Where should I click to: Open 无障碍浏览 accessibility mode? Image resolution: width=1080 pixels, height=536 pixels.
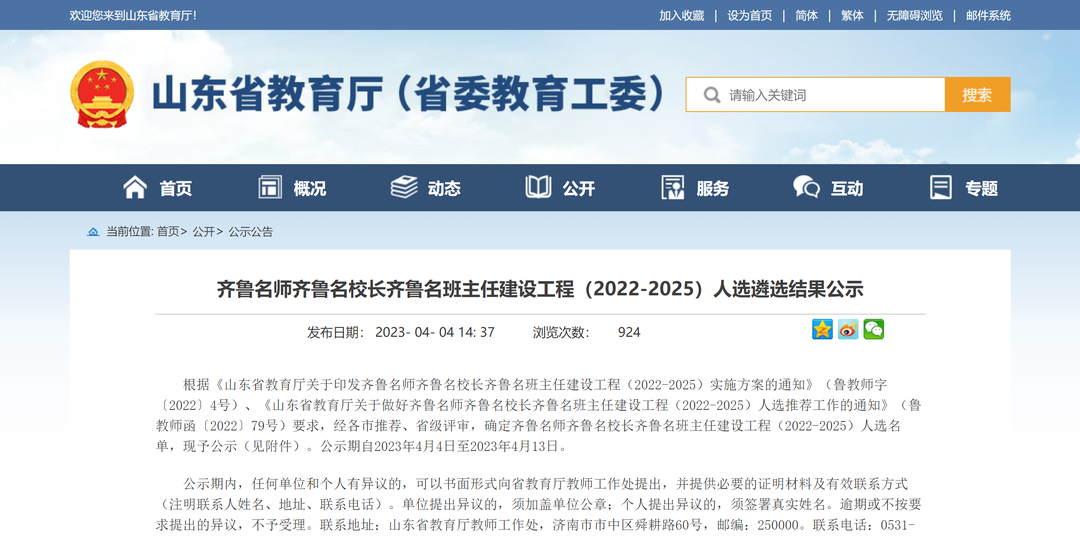pos(914,15)
